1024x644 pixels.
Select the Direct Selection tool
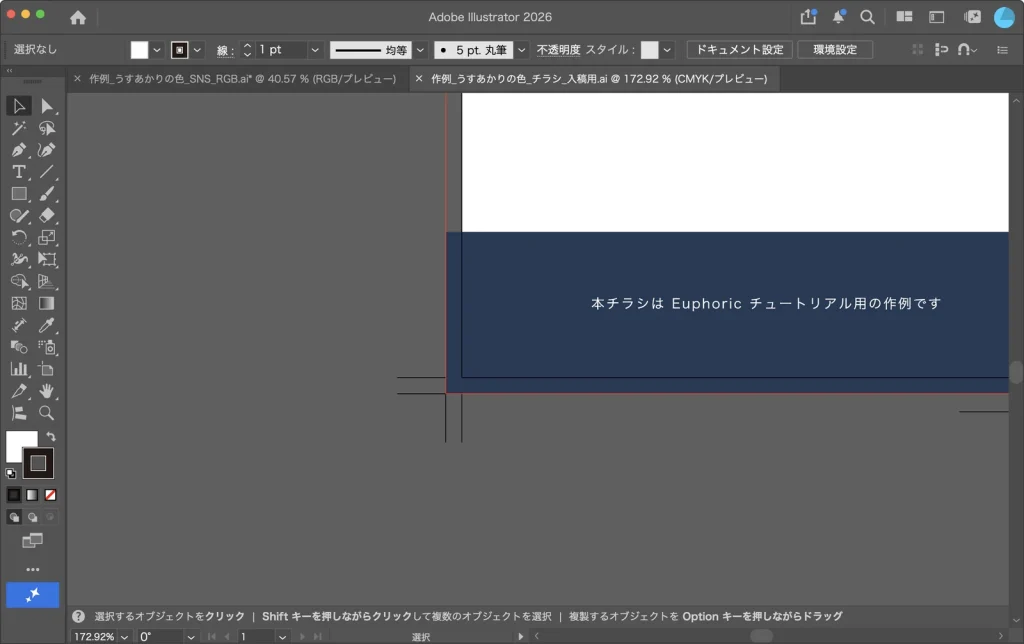coord(46,106)
